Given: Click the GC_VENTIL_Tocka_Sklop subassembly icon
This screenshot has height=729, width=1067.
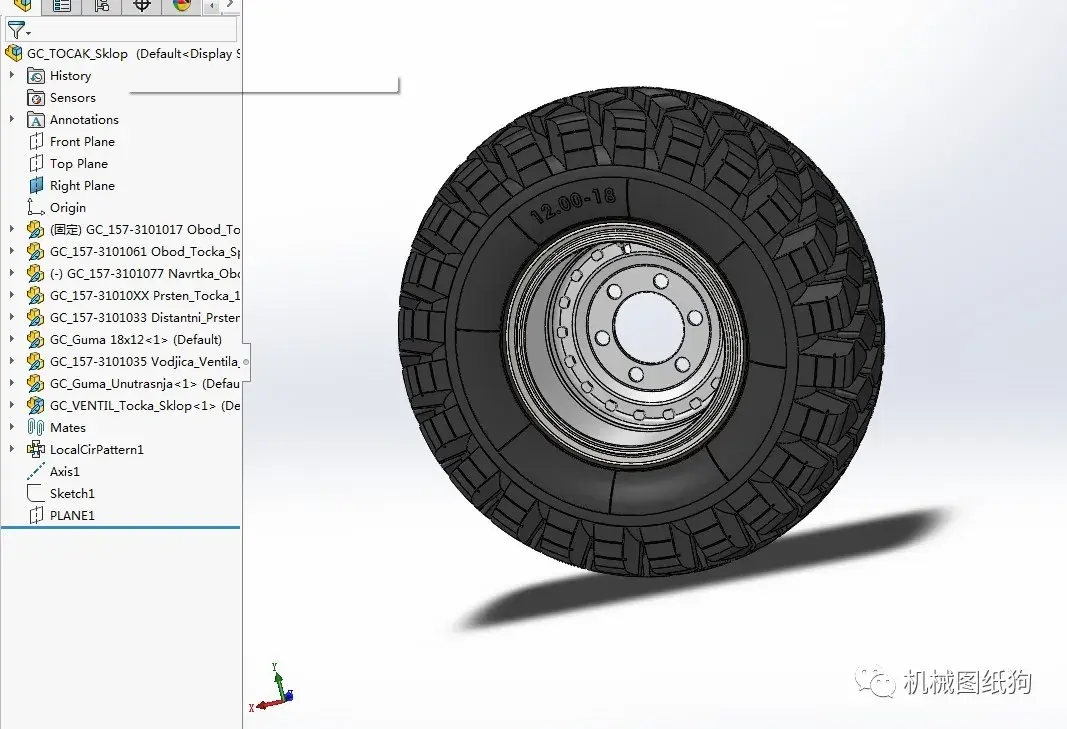Looking at the screenshot, I should 35,406.
